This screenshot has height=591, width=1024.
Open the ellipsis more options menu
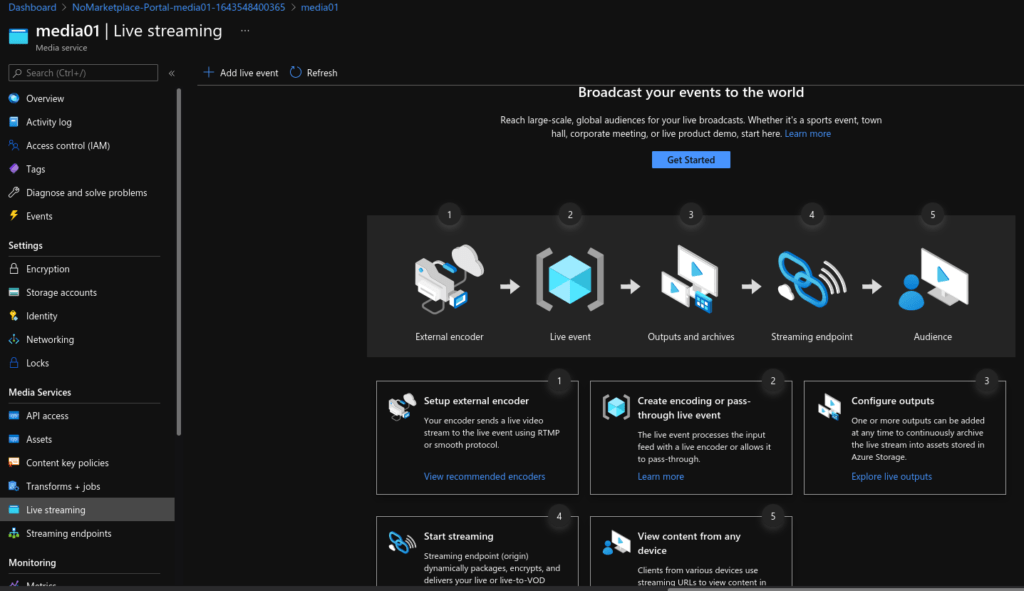[245, 31]
